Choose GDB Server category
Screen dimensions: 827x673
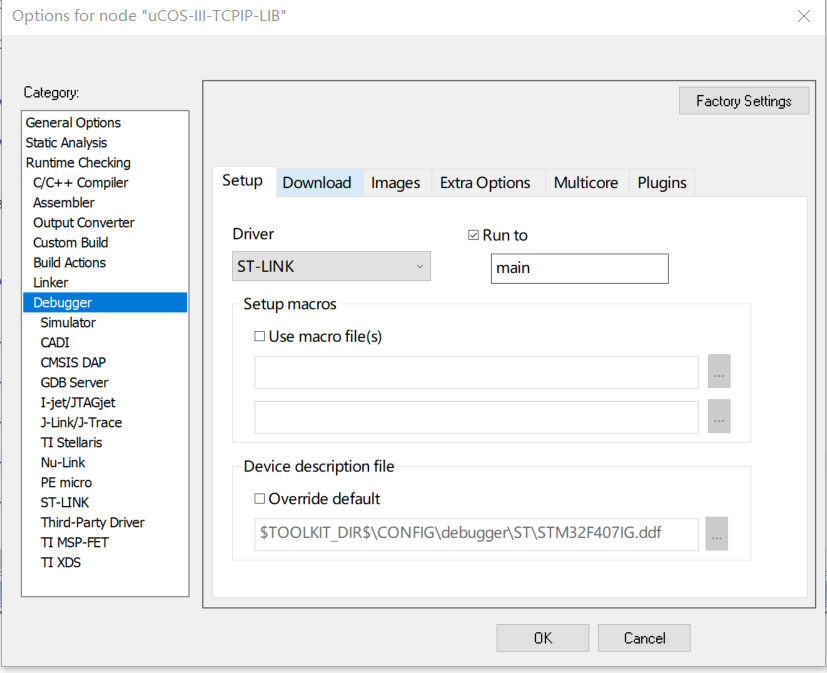[74, 382]
